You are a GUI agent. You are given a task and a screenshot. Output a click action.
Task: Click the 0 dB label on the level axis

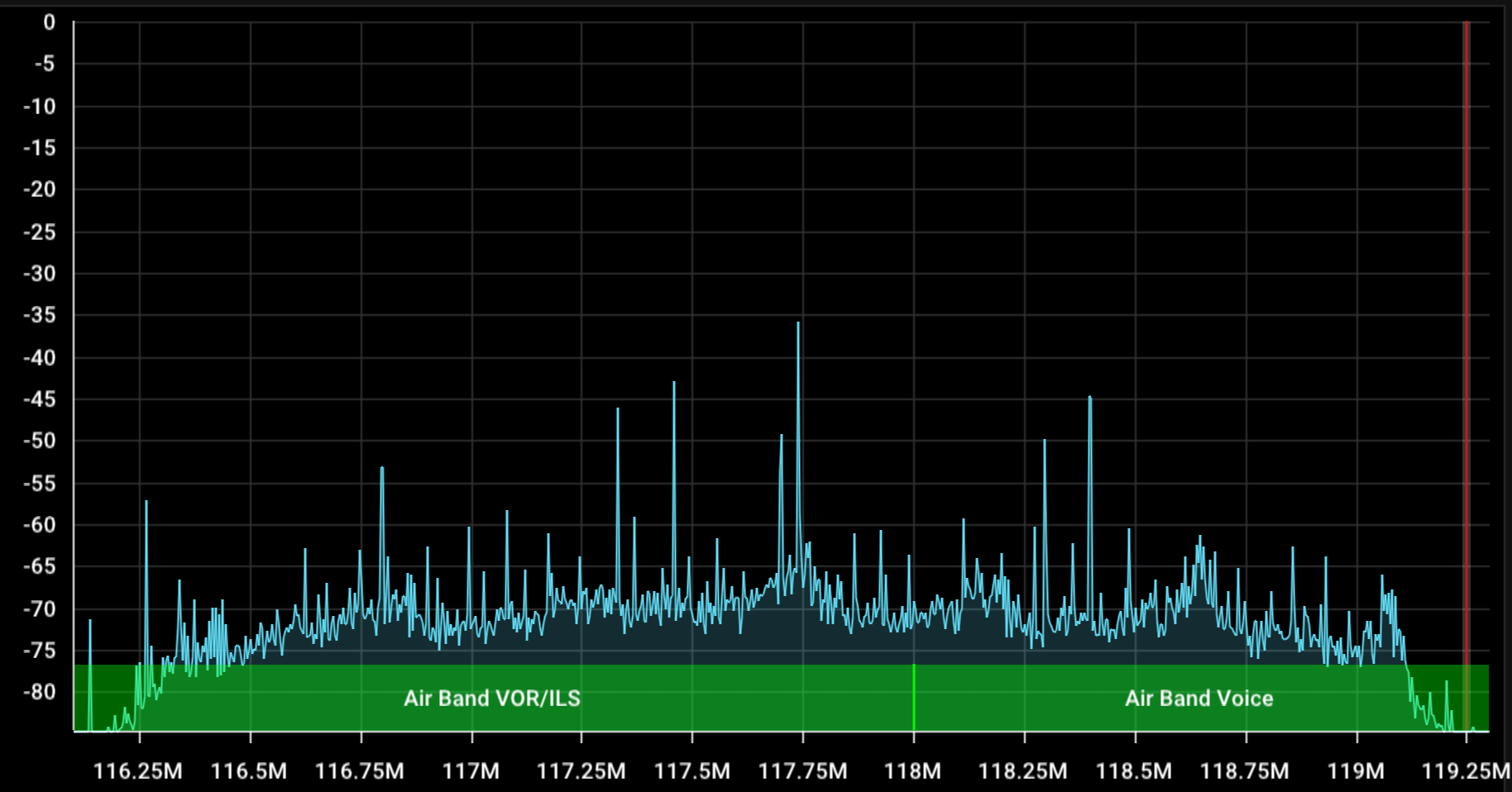tap(49, 23)
